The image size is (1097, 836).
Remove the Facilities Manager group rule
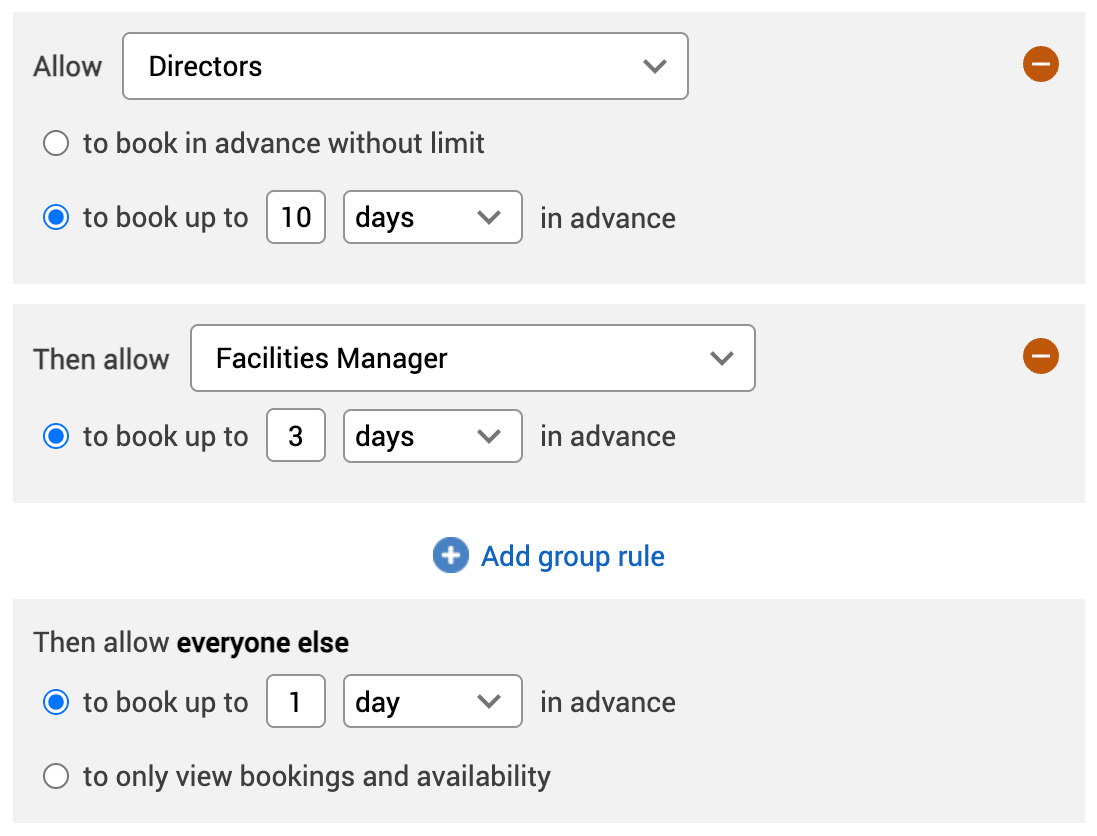(1041, 356)
